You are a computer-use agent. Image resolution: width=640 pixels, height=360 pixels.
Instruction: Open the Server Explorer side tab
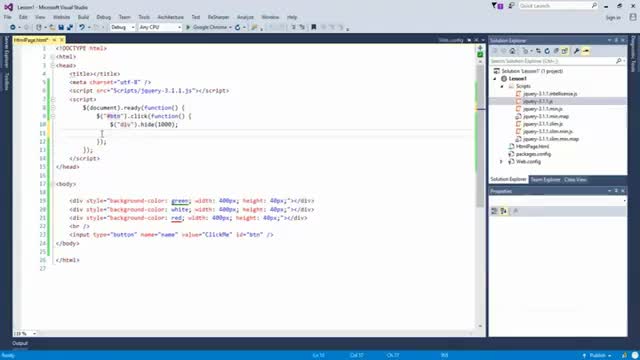(x=6, y=52)
